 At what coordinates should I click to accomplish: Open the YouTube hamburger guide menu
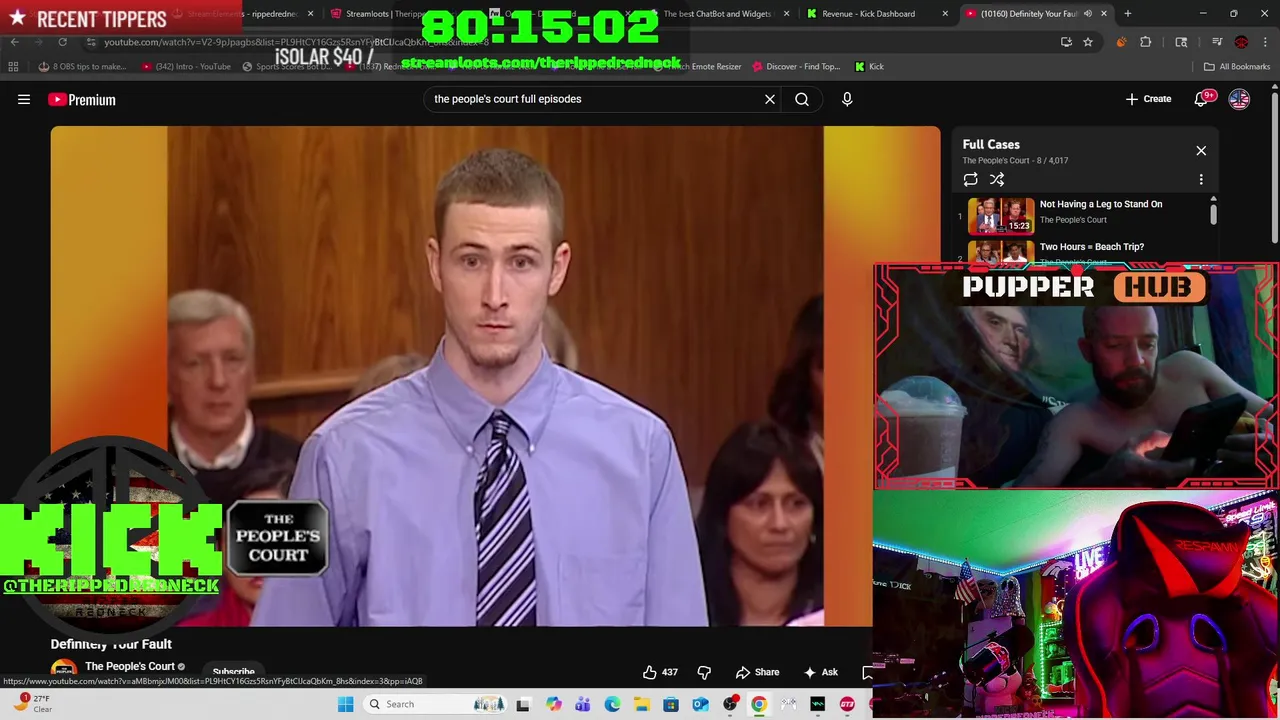24,99
